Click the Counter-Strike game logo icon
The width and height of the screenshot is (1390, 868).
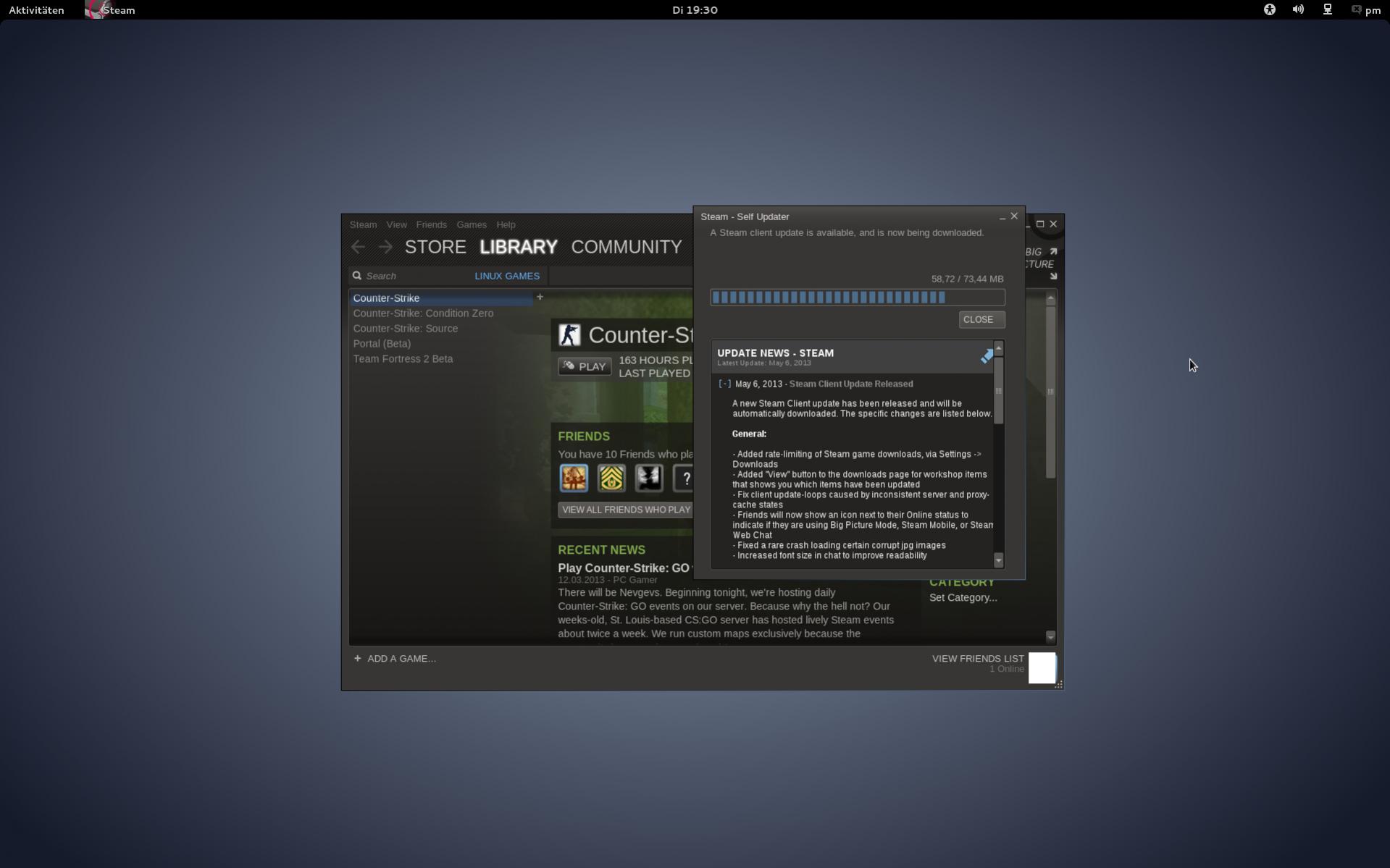[570, 334]
